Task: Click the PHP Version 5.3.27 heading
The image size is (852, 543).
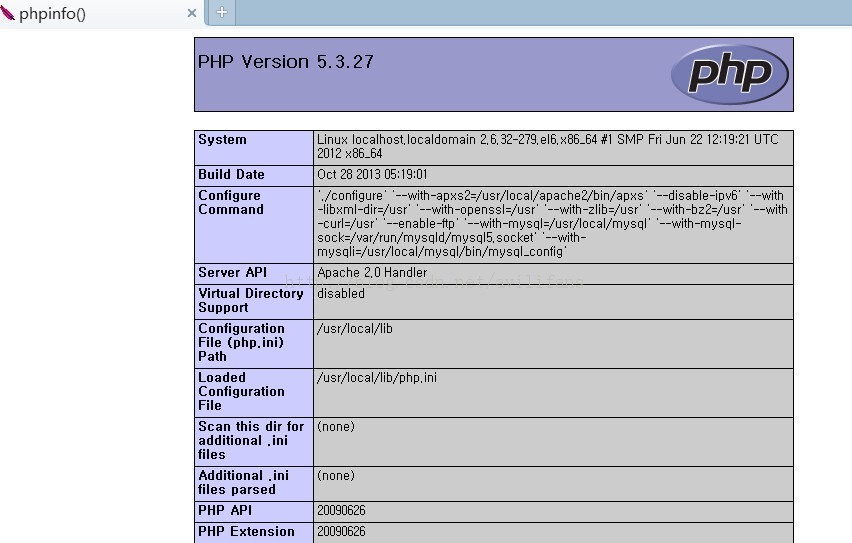Action: tap(286, 62)
